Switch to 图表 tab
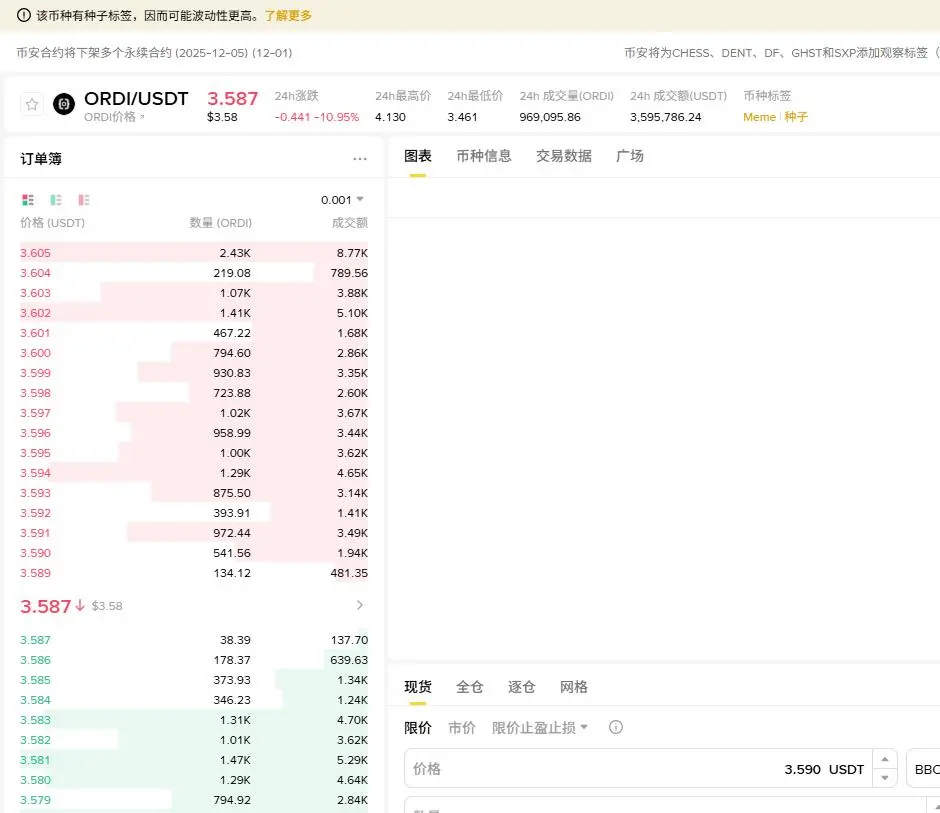This screenshot has width=940, height=813. coord(418,156)
